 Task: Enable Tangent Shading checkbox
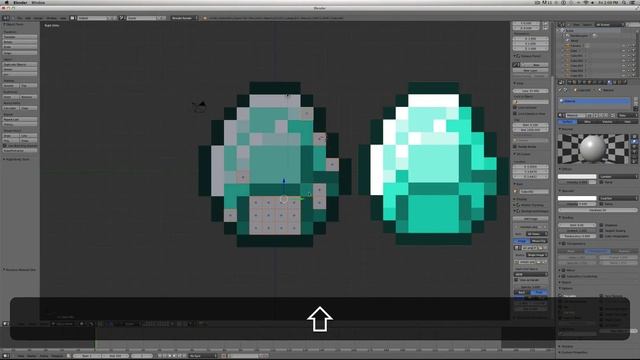(601, 230)
